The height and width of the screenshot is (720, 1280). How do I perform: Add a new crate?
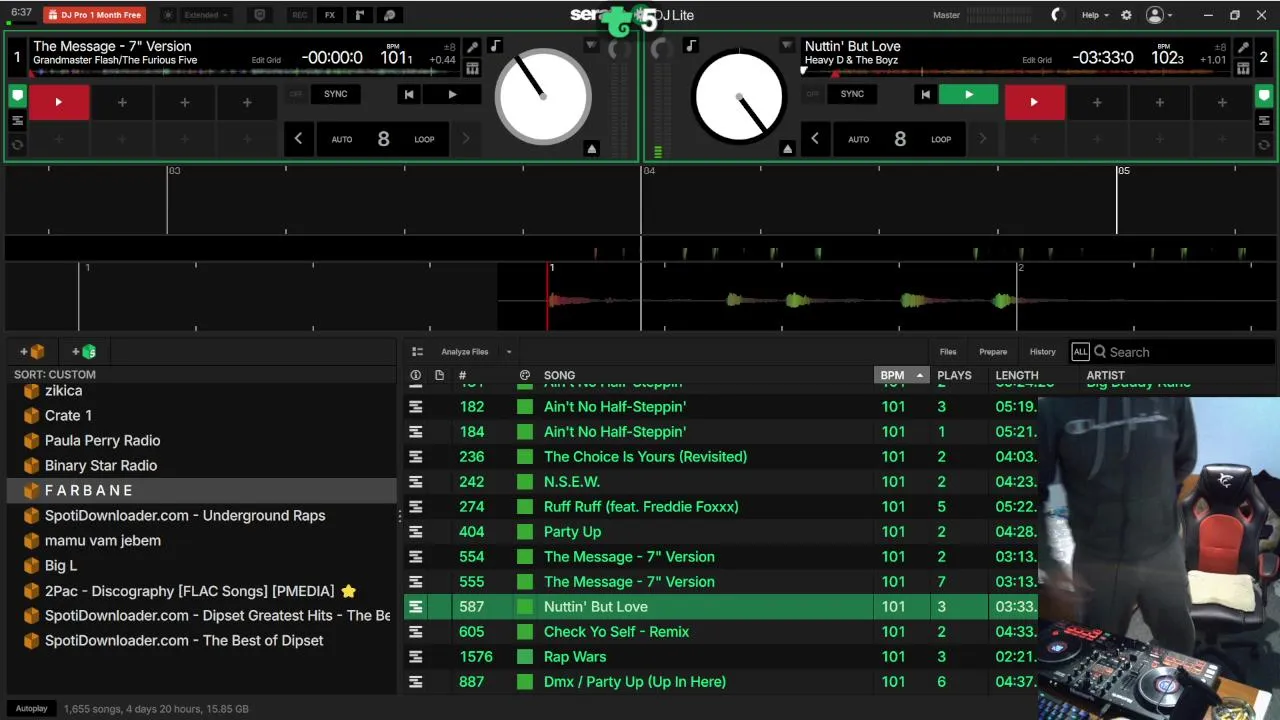click(33, 352)
